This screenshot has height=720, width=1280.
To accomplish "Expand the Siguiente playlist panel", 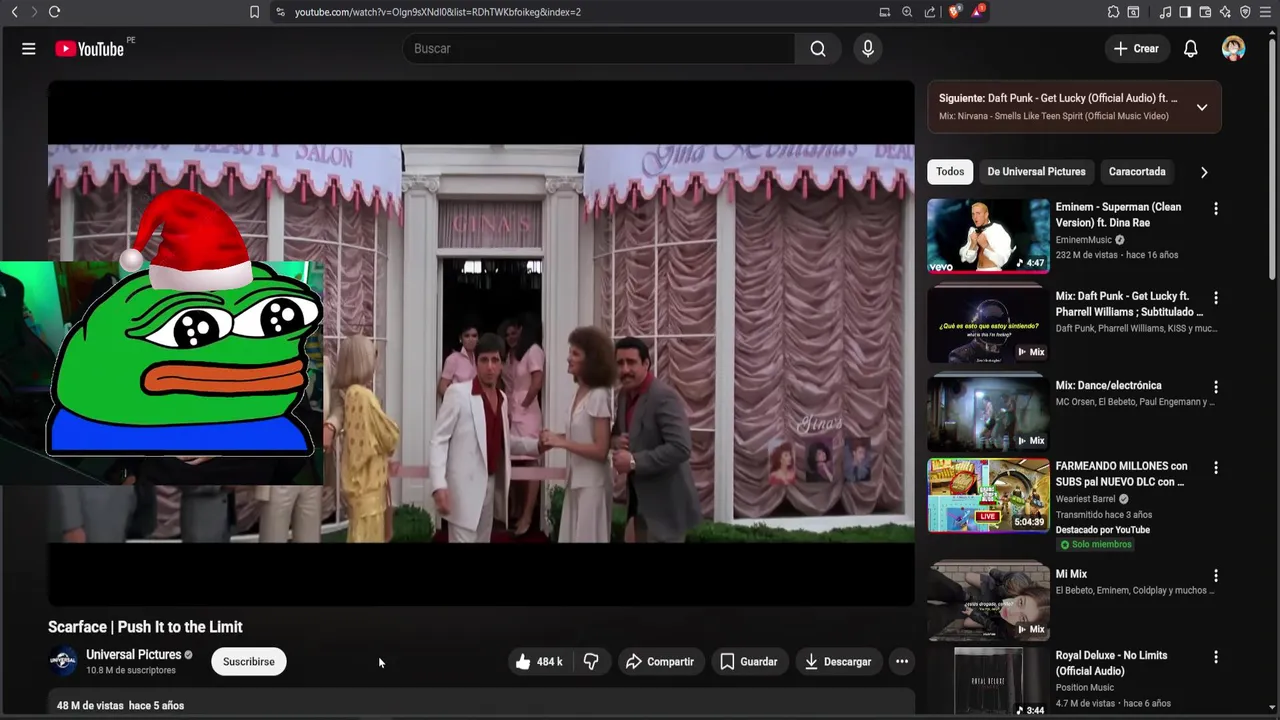I will (x=1202, y=107).
